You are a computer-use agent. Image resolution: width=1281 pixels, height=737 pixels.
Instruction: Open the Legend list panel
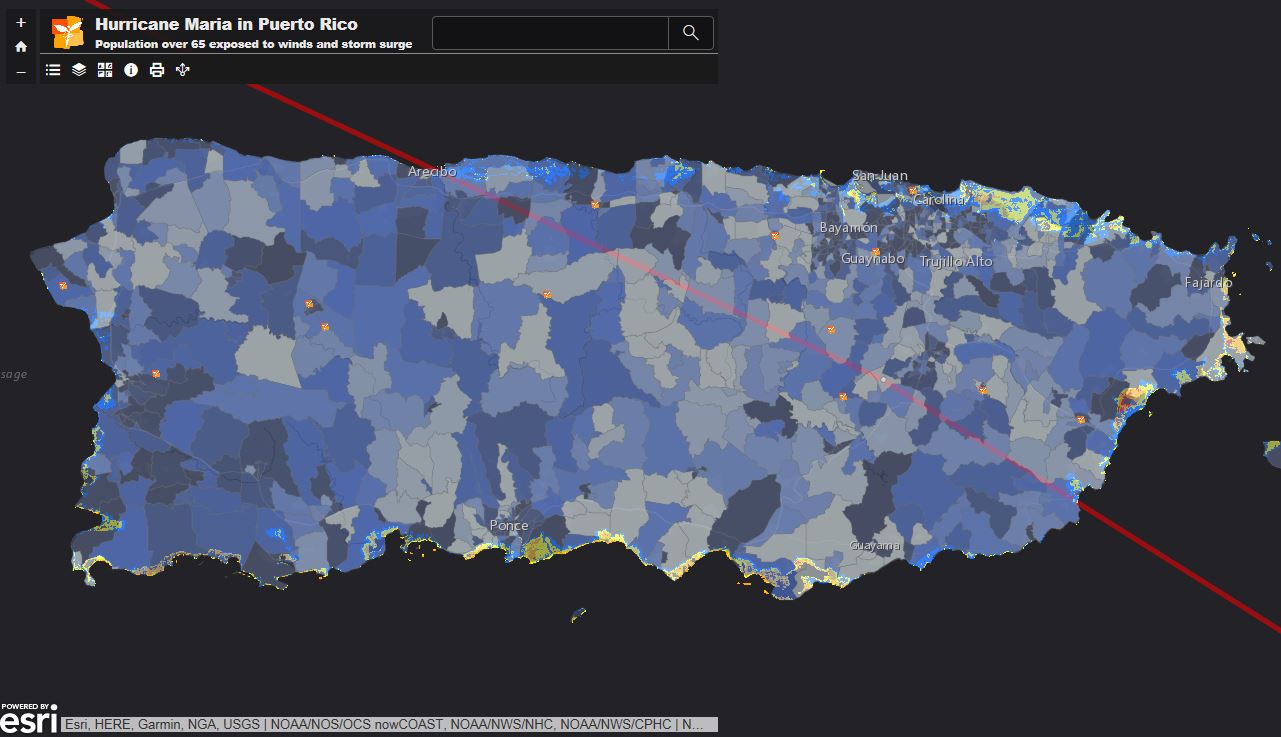(x=53, y=70)
